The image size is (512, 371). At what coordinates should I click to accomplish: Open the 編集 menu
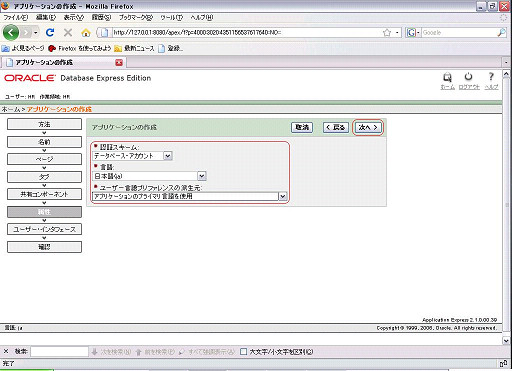[x=46, y=17]
